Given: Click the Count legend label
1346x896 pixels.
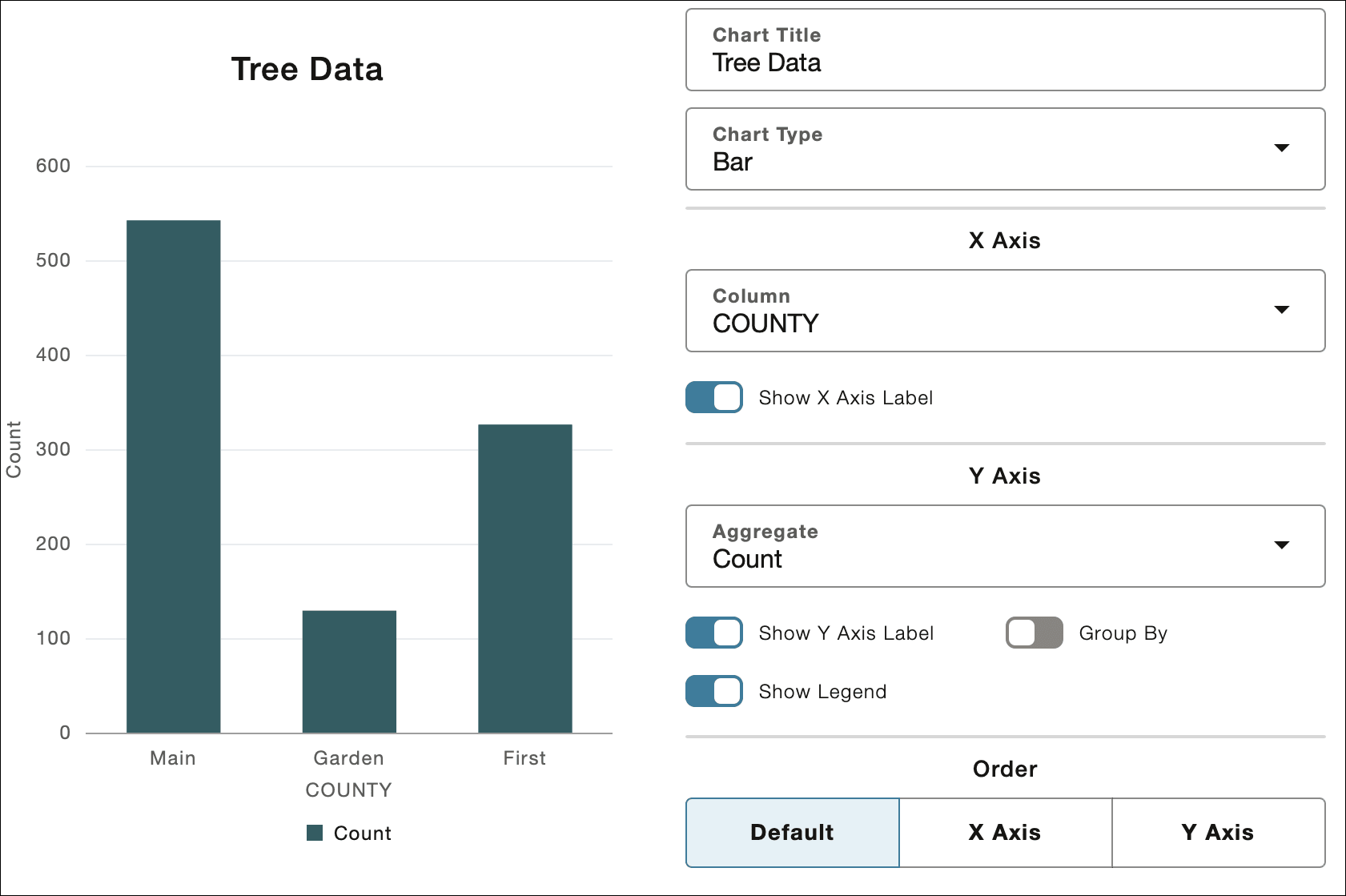Looking at the screenshot, I should point(362,833).
